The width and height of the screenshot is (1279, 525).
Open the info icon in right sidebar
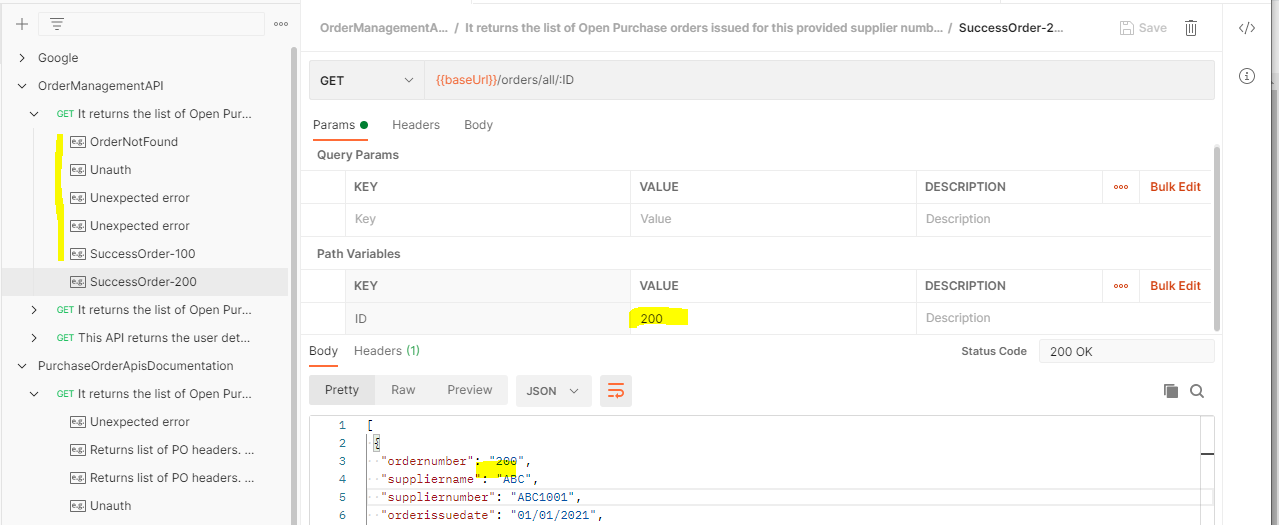(1247, 76)
